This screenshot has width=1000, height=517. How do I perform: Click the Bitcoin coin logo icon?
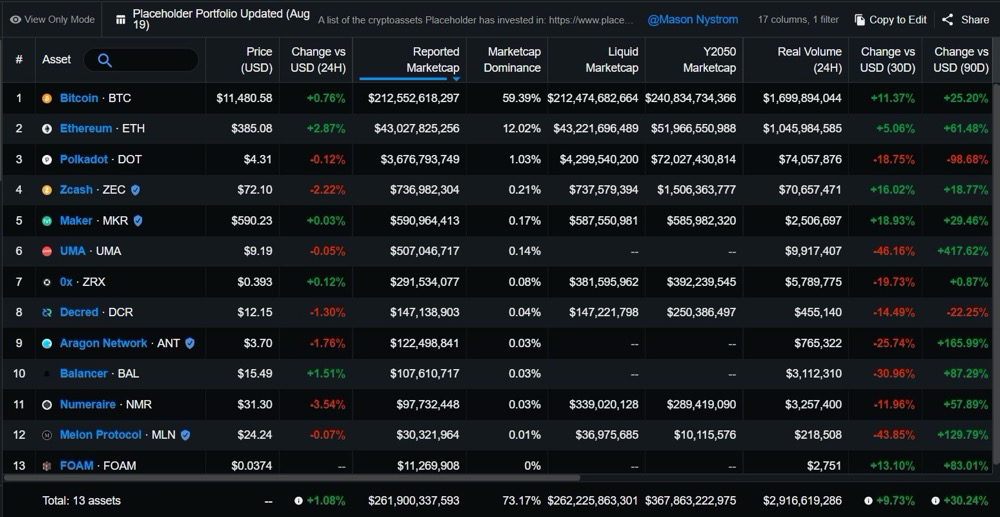[x=47, y=99]
